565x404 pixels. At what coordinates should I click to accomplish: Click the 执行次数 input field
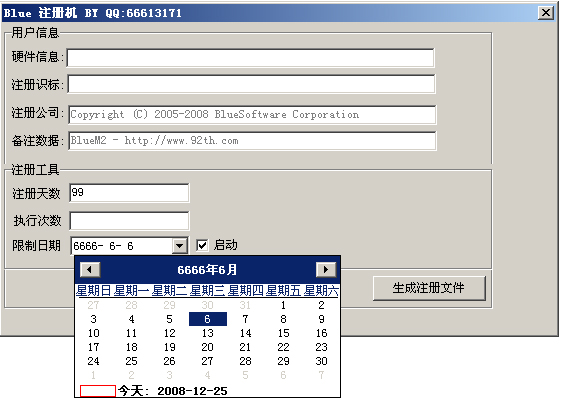tap(129, 221)
